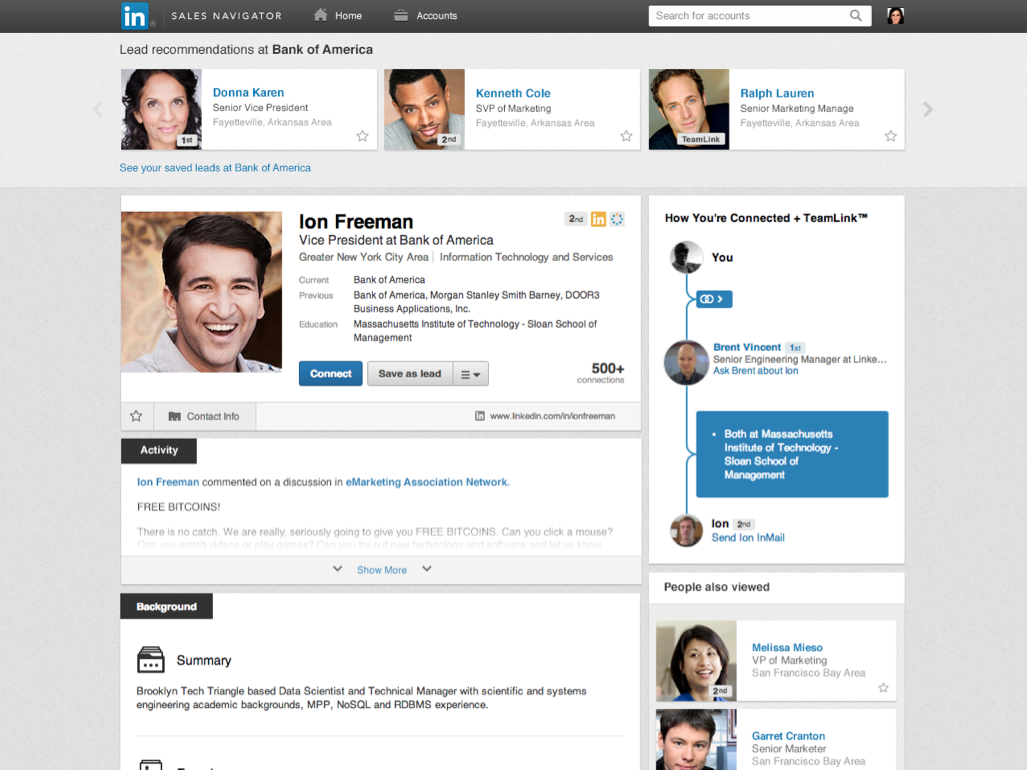Open the Ion Freeman link in Activity
This screenshot has width=1027, height=770.
(x=168, y=482)
